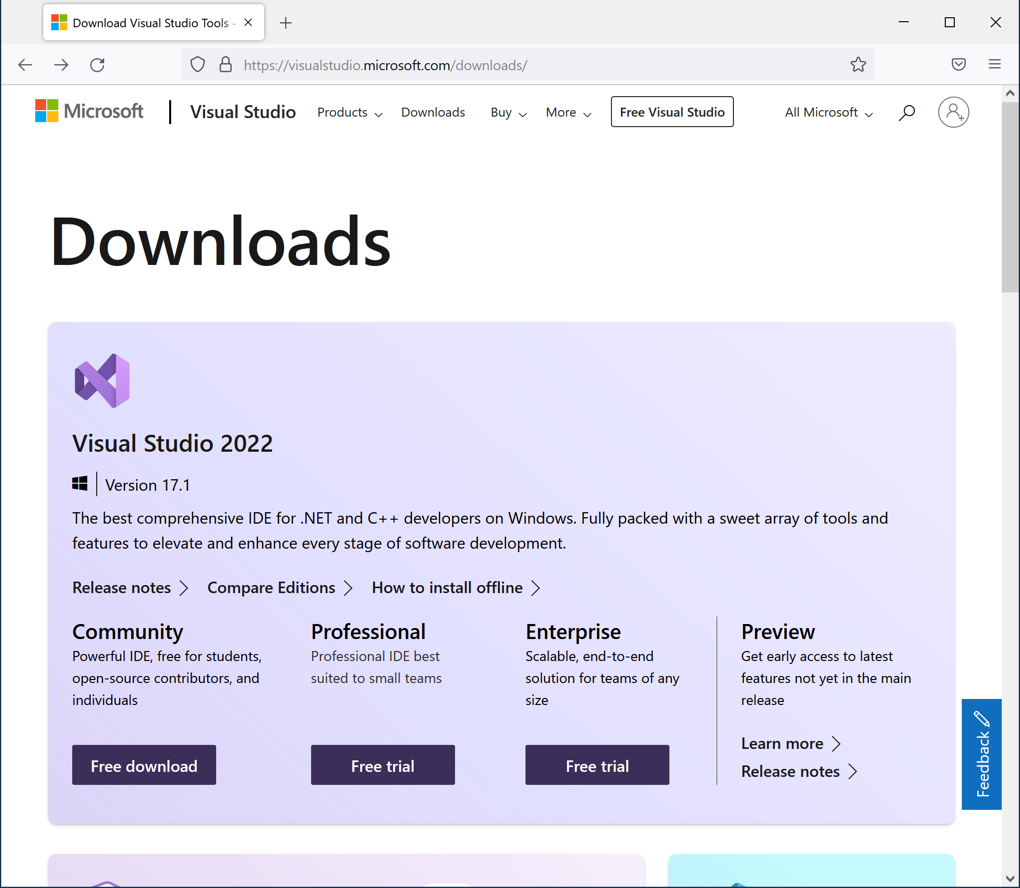This screenshot has height=888, width=1020.
Task: Open the Preview Learn more link
Action: pos(791,744)
